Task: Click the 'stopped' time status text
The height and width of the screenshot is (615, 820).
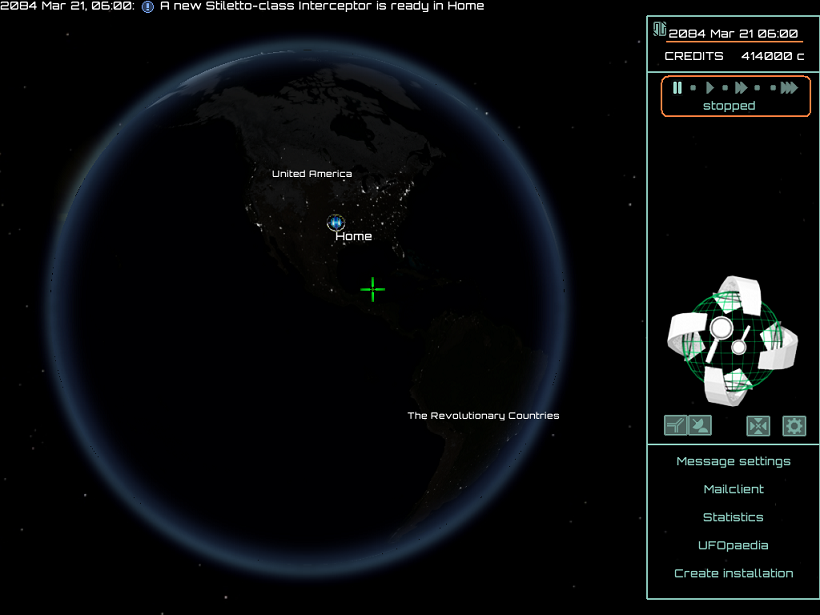Action: coord(729,106)
